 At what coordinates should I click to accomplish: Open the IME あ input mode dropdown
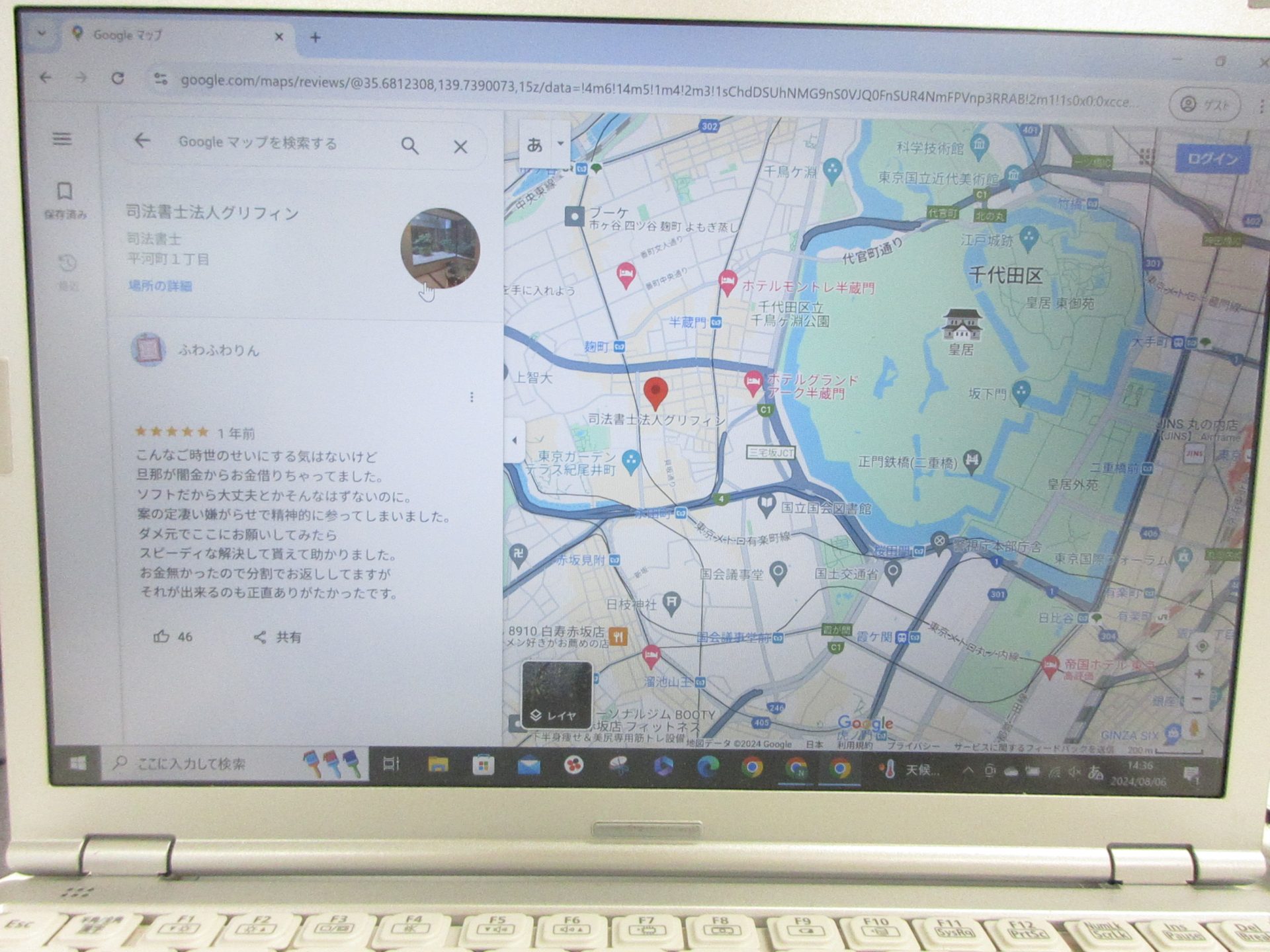pos(561,143)
